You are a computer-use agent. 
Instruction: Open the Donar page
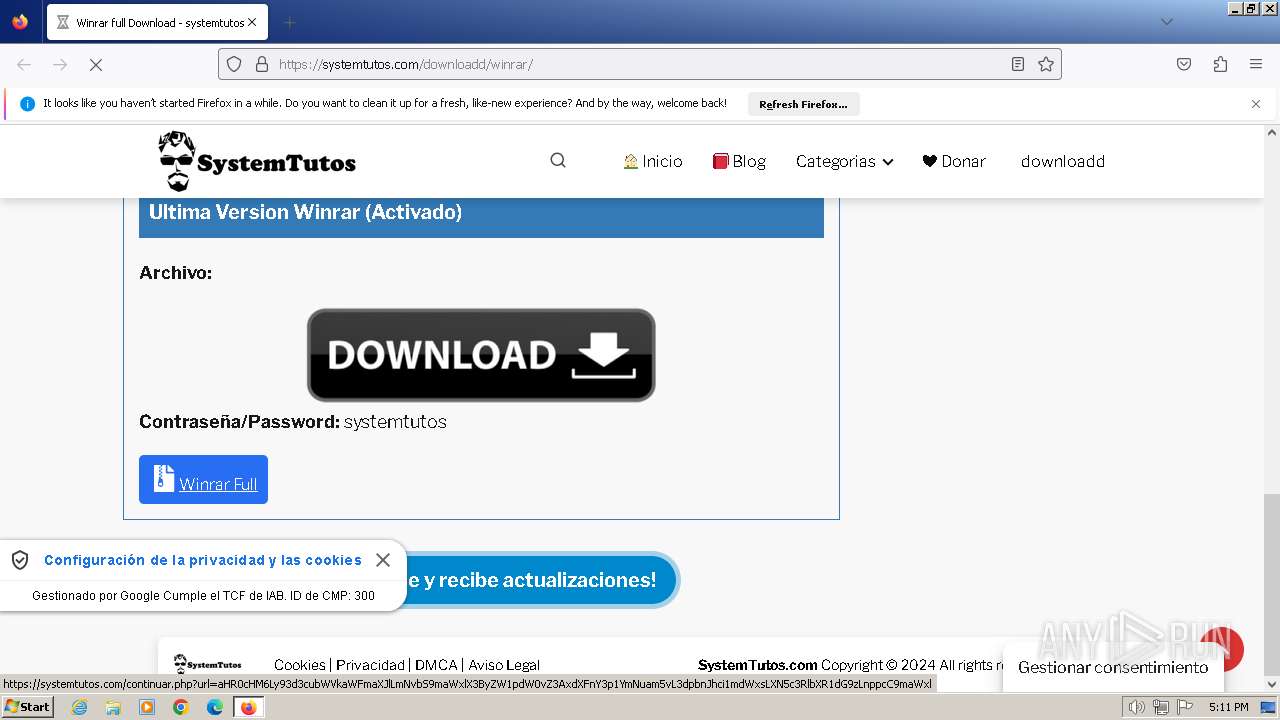click(954, 161)
